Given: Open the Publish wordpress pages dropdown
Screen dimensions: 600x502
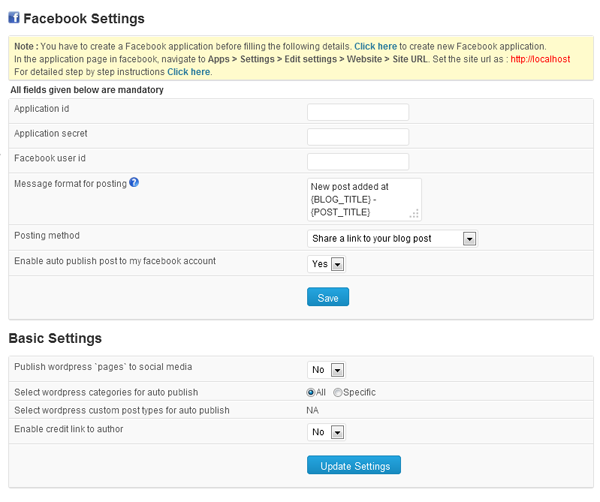Looking at the screenshot, I should pyautogui.click(x=327, y=370).
